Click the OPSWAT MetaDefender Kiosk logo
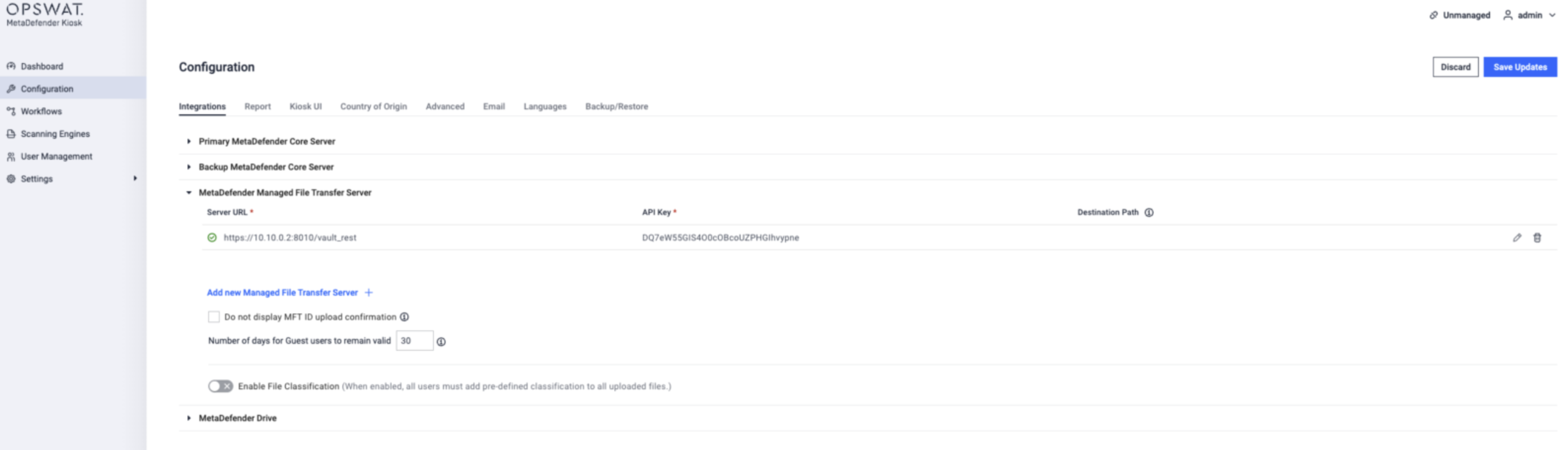Viewport: 1568px width, 450px height. pos(45,14)
